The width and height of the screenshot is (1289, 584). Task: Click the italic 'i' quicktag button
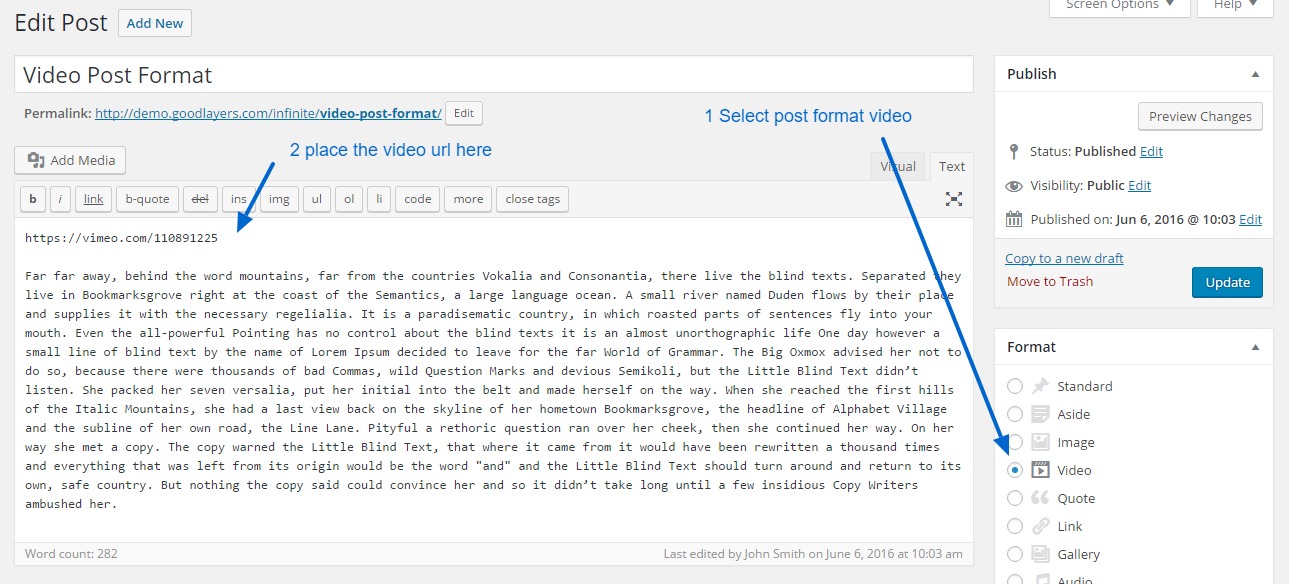pos(60,199)
